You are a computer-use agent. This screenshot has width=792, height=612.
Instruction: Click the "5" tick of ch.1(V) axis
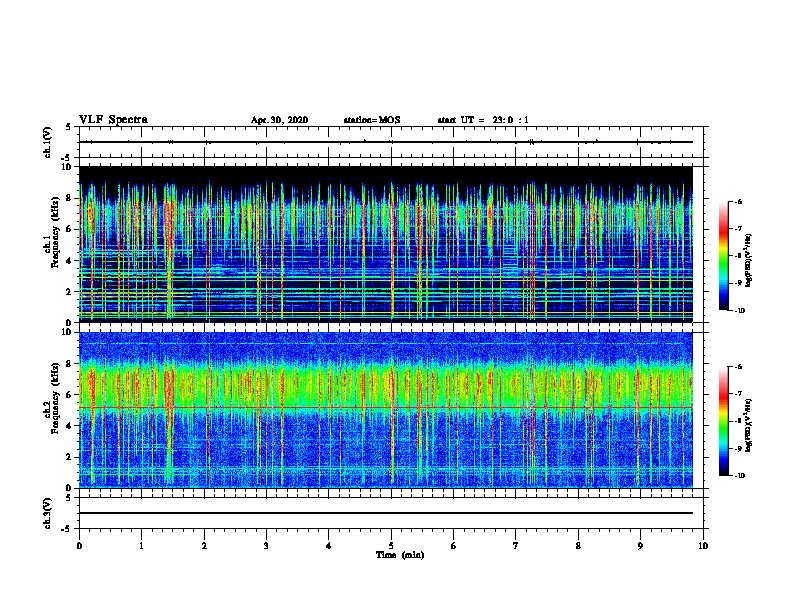coord(69,127)
